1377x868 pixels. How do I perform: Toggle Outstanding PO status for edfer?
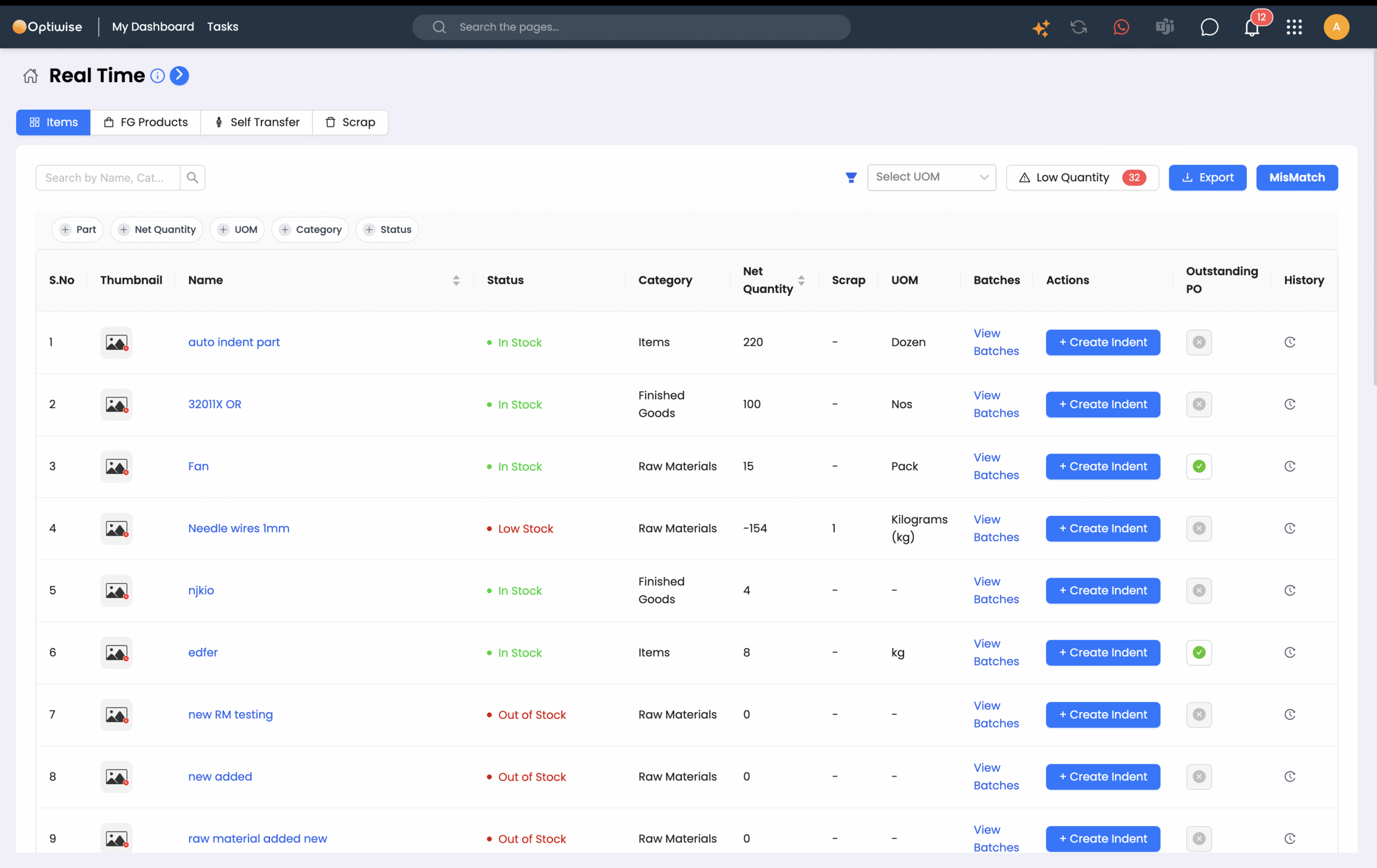[x=1198, y=652]
